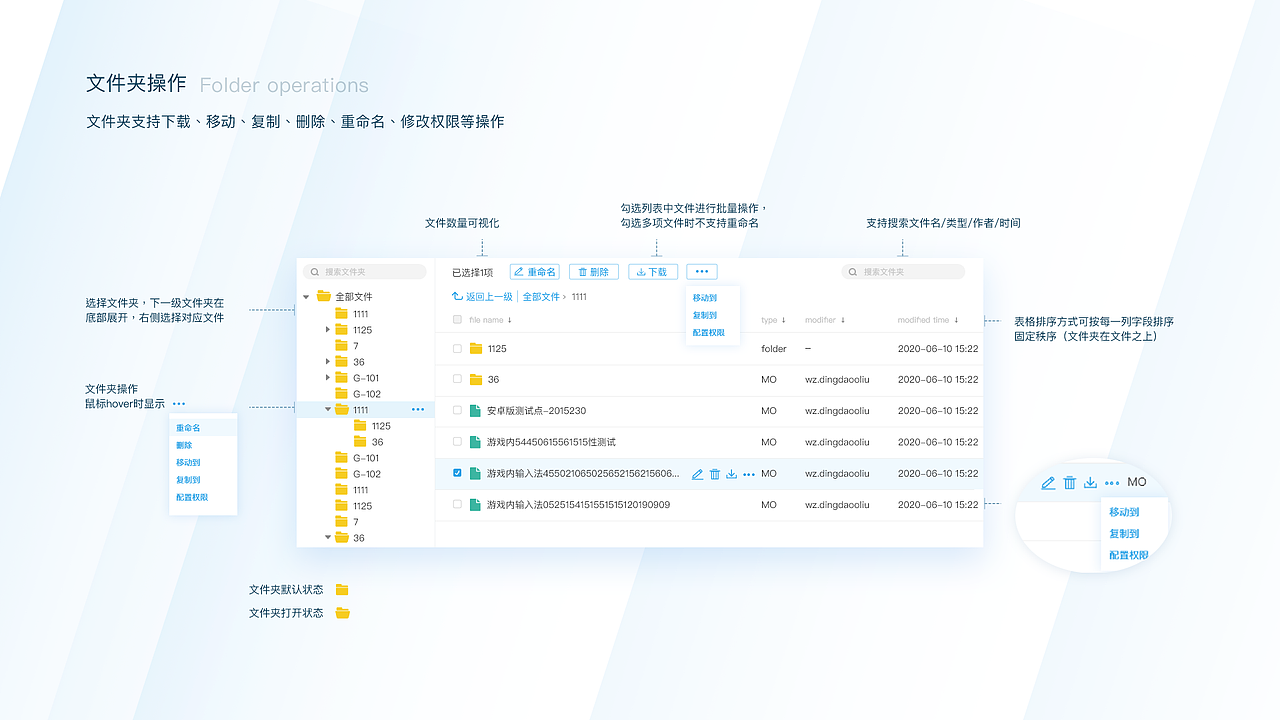The width and height of the screenshot is (1280, 720).
Task: Click 全部文件 in the breadcrumb path
Action: point(541,297)
